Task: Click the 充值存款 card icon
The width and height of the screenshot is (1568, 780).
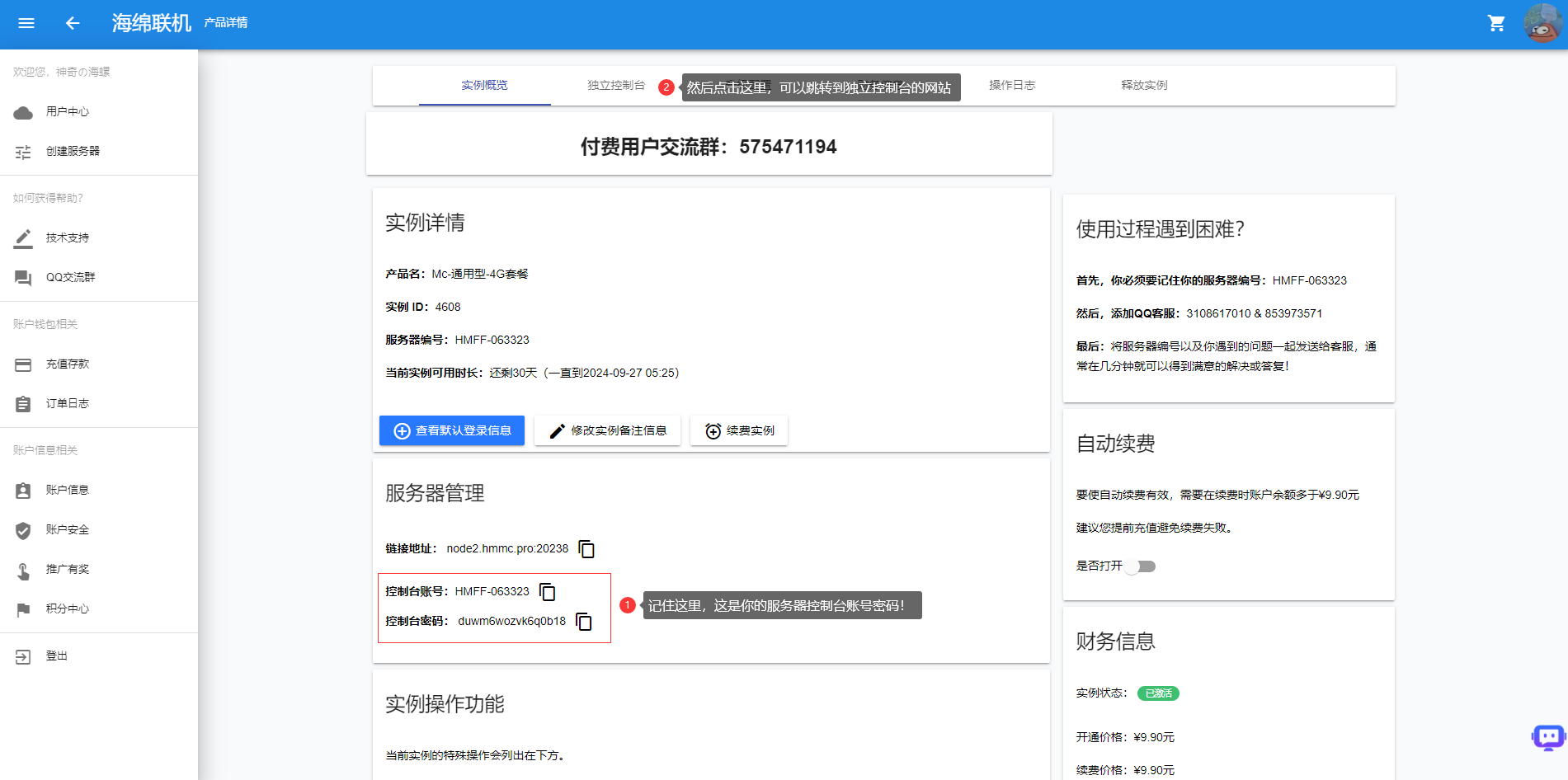Action: [23, 364]
